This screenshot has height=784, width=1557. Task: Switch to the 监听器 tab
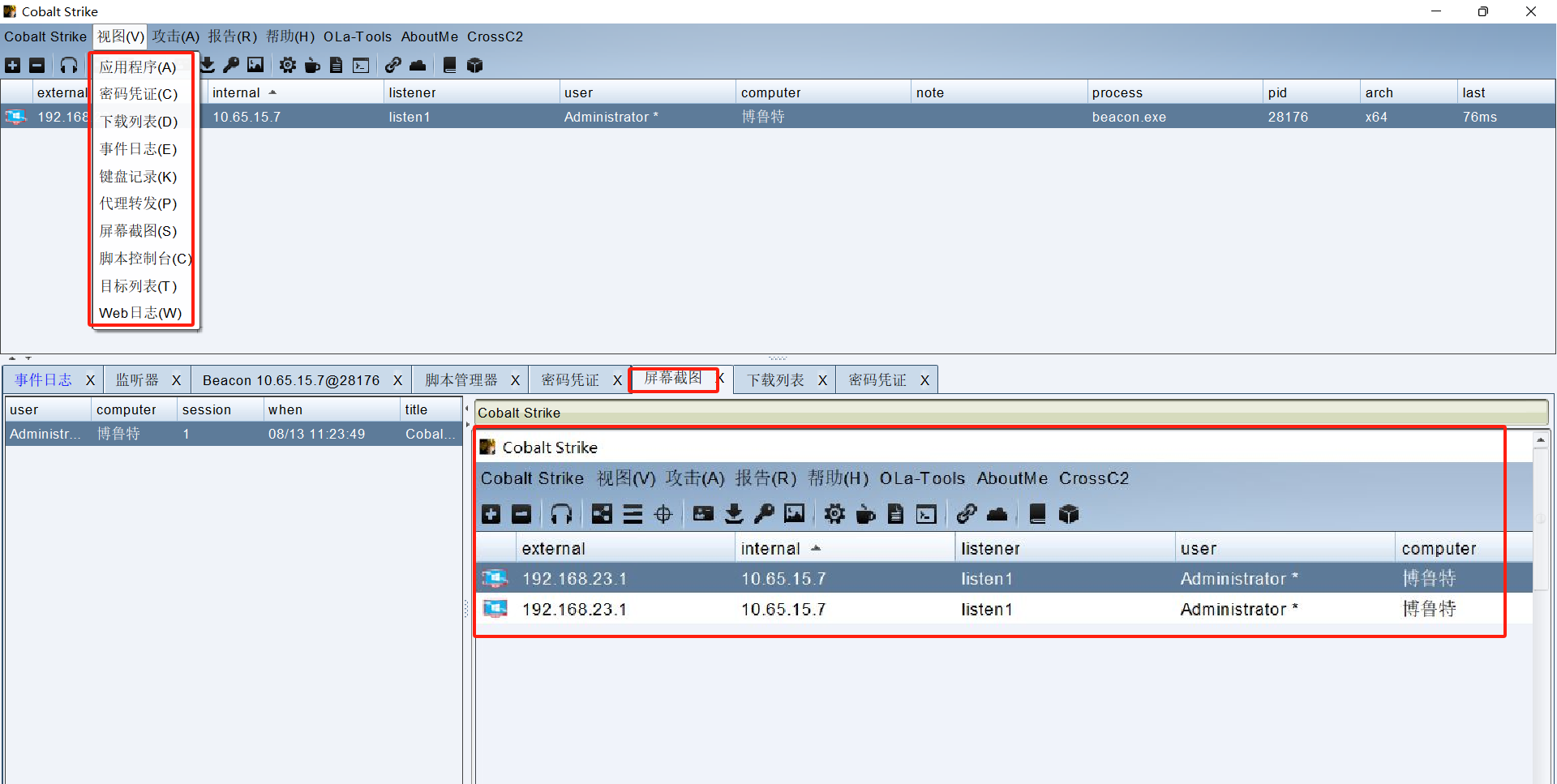[x=137, y=380]
